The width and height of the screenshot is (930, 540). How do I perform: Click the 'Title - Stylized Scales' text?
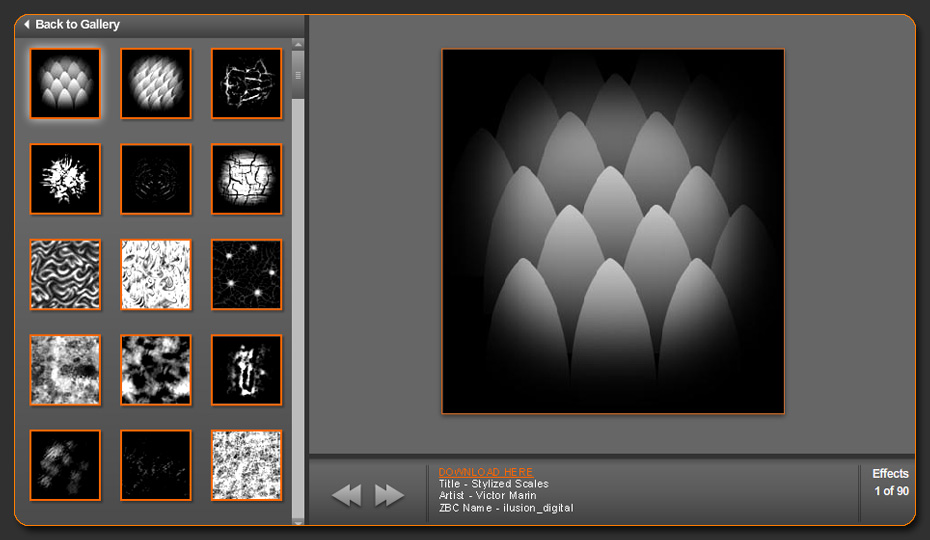[x=493, y=484]
